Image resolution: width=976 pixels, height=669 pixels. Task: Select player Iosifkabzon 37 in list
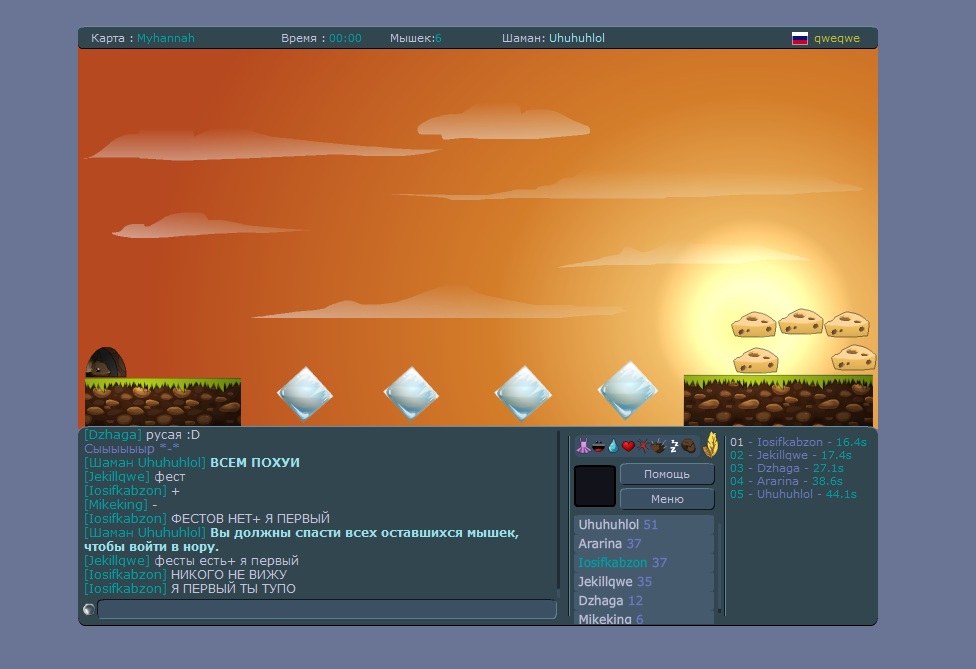pyautogui.click(x=643, y=563)
